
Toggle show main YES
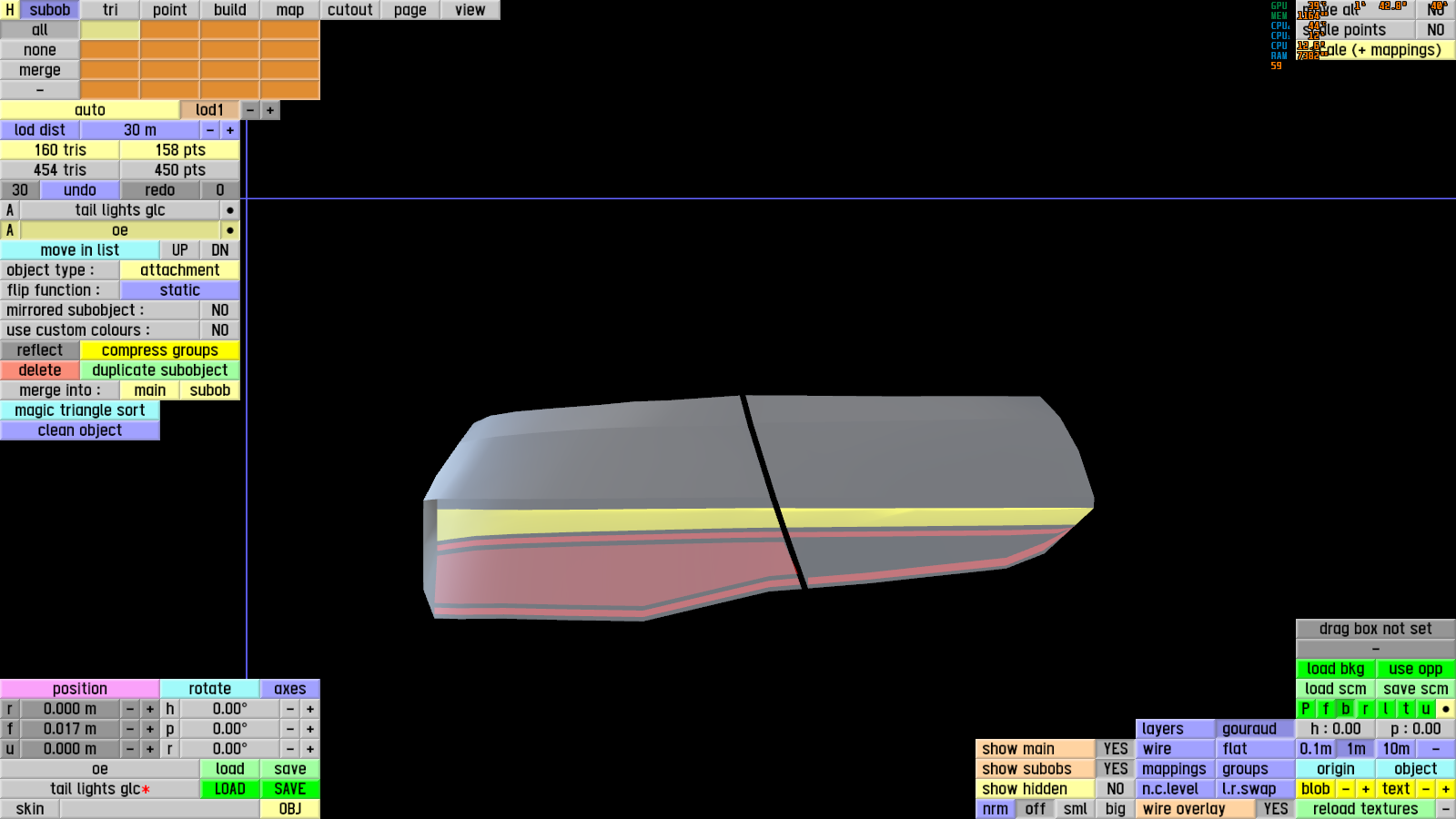coord(1116,749)
